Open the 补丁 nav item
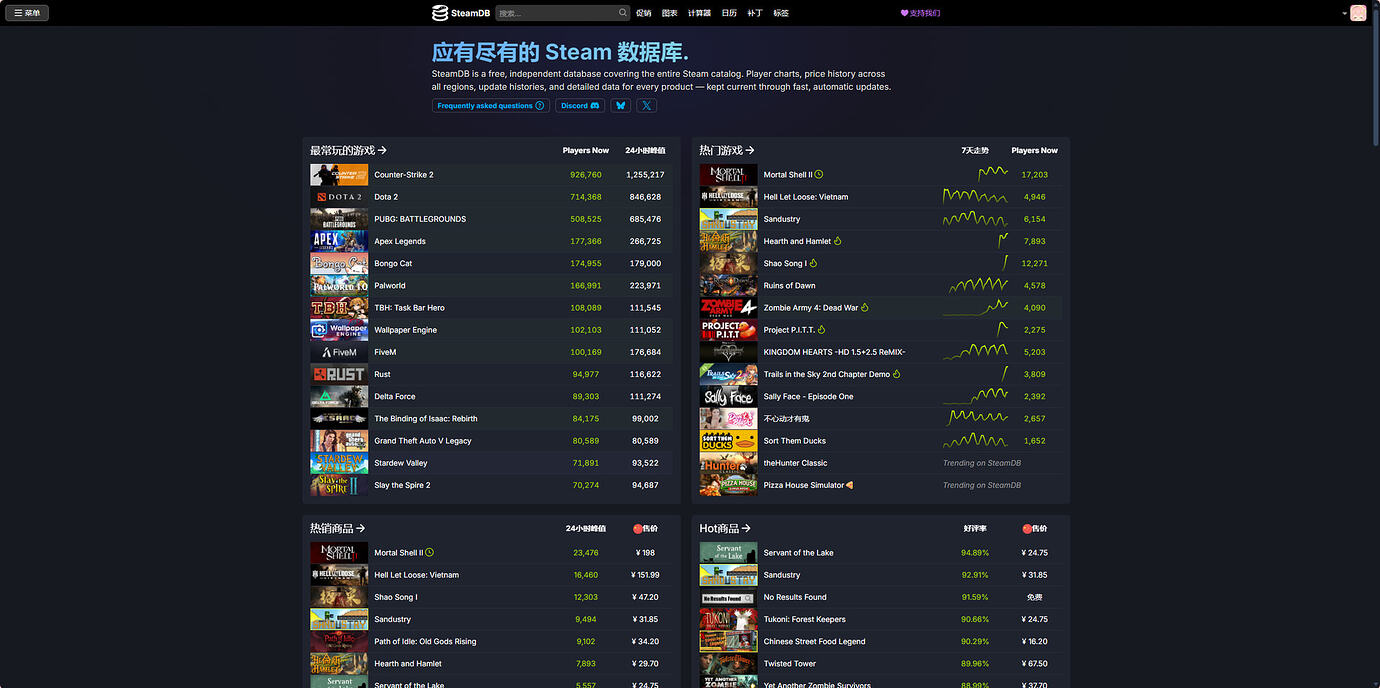The image size is (1380, 688). [755, 13]
